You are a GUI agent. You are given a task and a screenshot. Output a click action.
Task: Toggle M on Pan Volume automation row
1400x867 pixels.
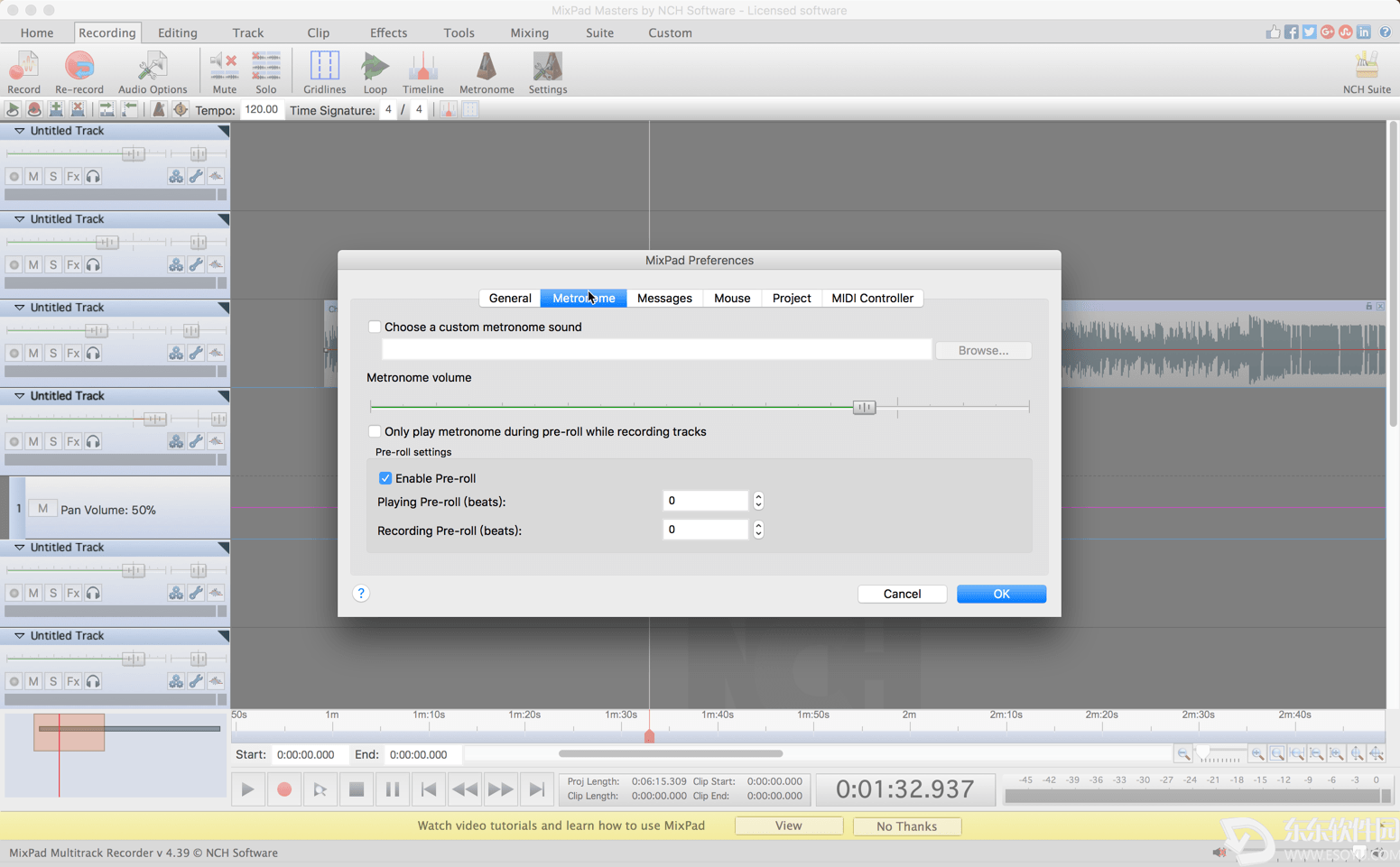(x=42, y=508)
